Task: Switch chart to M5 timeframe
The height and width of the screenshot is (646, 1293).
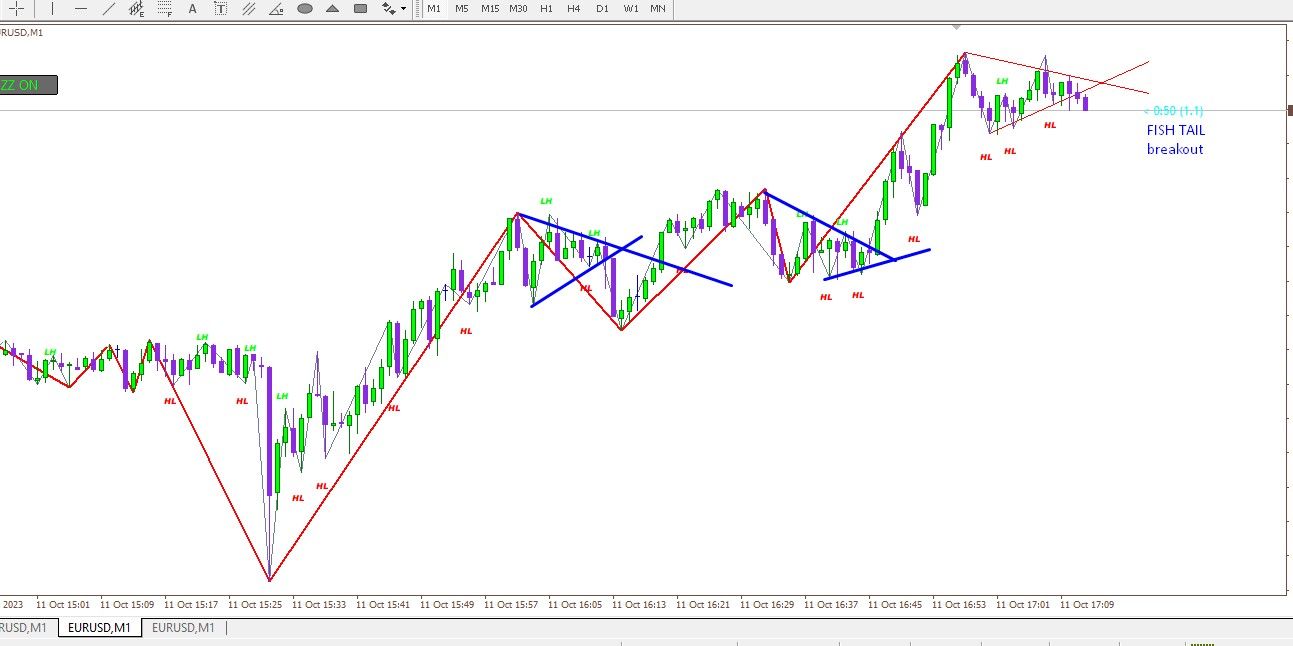Action: click(x=462, y=8)
